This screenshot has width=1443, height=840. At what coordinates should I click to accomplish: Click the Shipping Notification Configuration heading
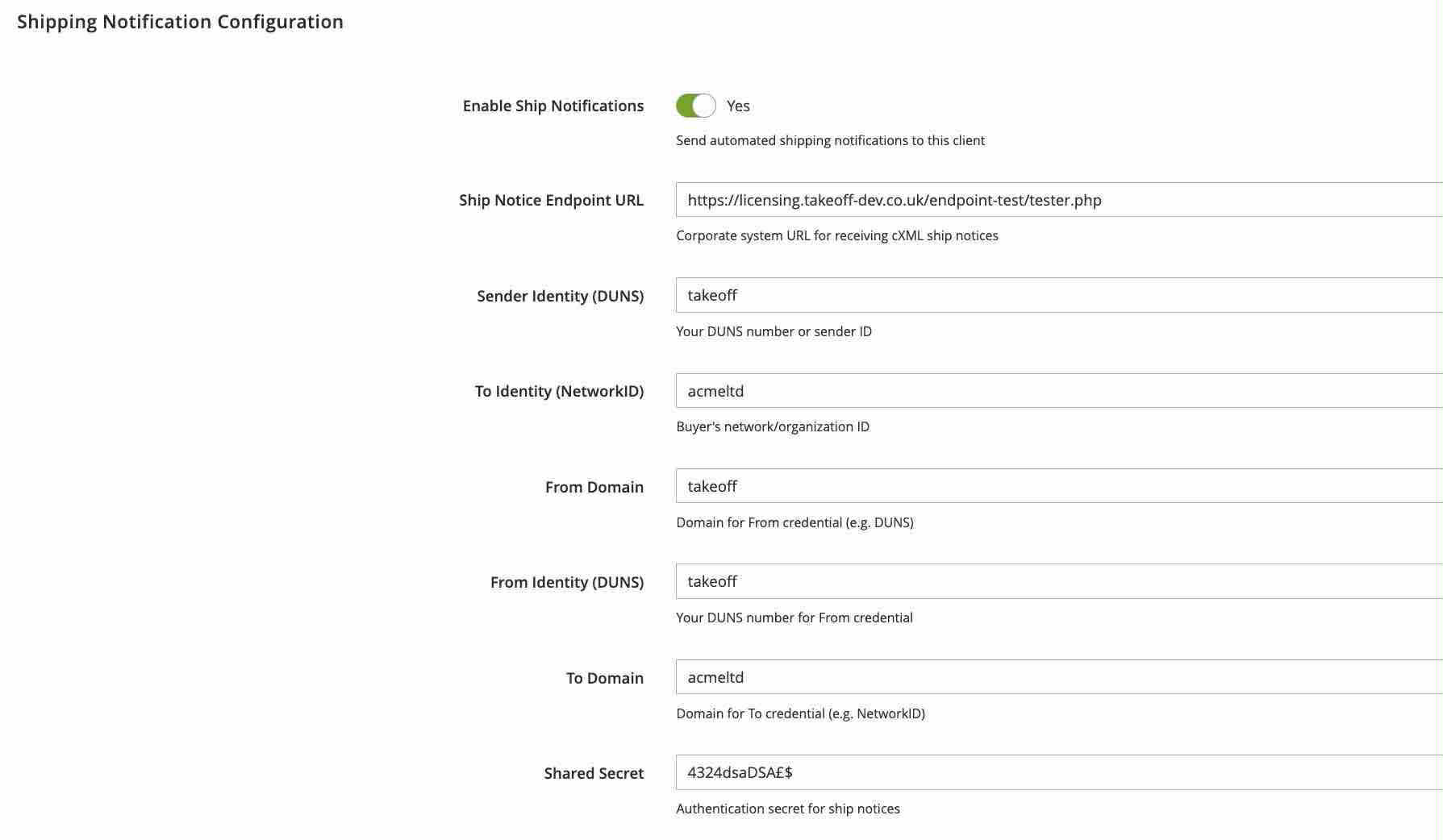coord(180,22)
